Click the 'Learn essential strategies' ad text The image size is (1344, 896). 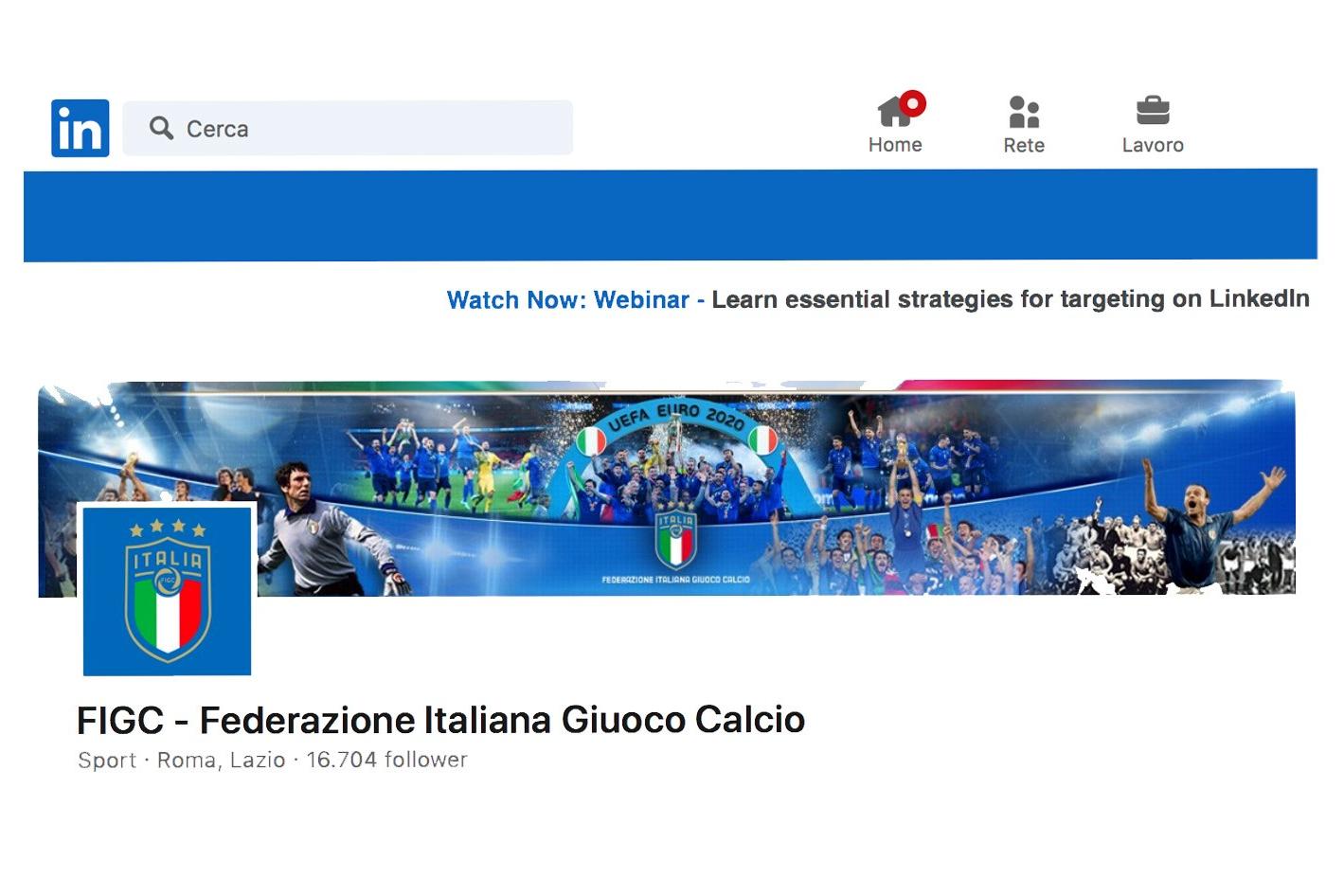[1011, 299]
